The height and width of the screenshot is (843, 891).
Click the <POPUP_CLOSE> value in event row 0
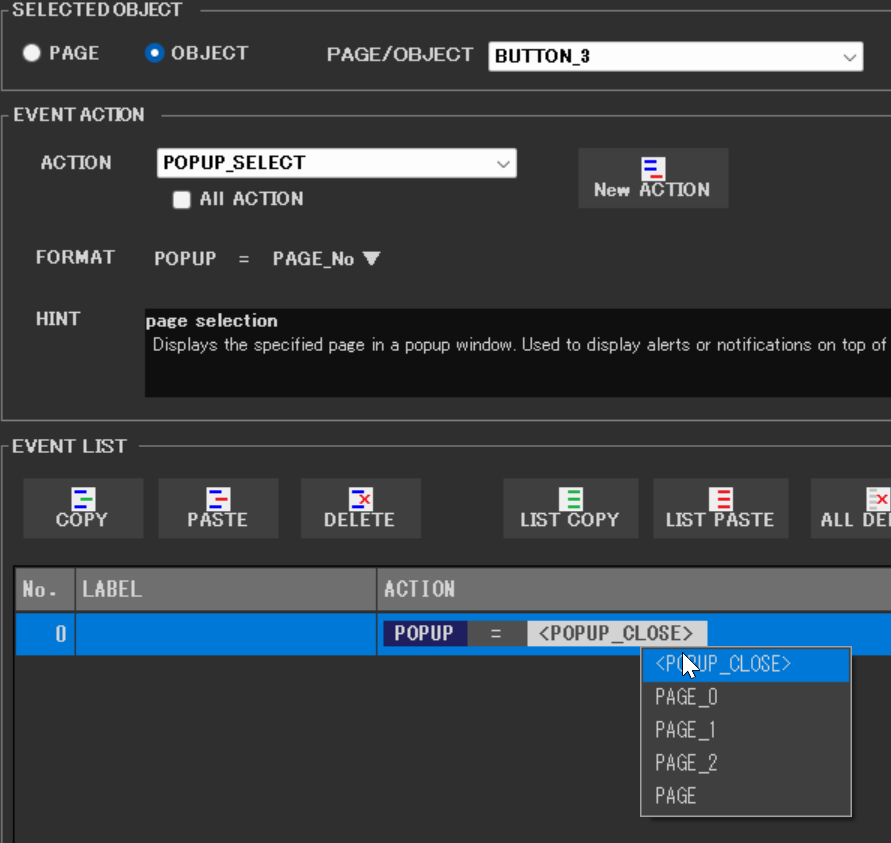point(617,633)
